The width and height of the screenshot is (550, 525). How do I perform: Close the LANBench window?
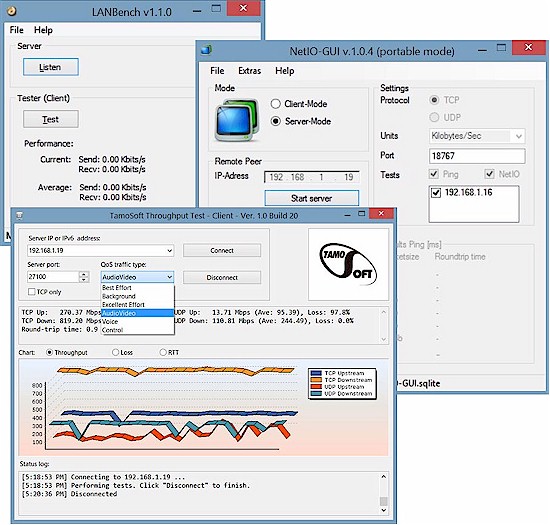243,8
